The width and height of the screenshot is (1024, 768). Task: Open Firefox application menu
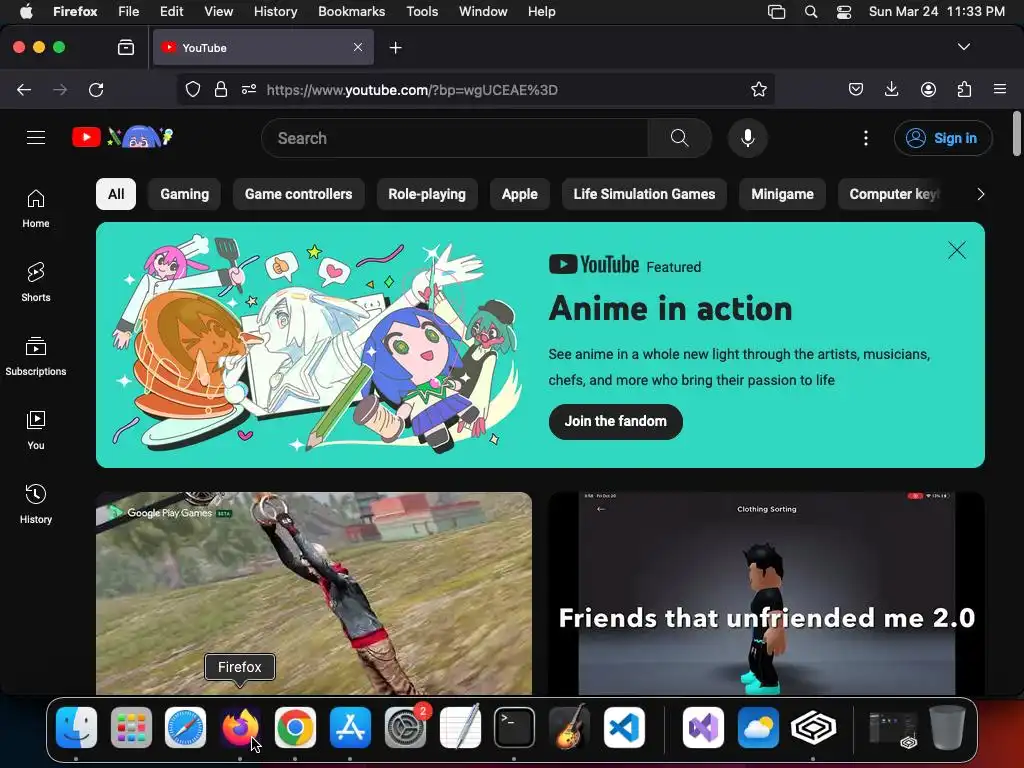[x=1000, y=89]
